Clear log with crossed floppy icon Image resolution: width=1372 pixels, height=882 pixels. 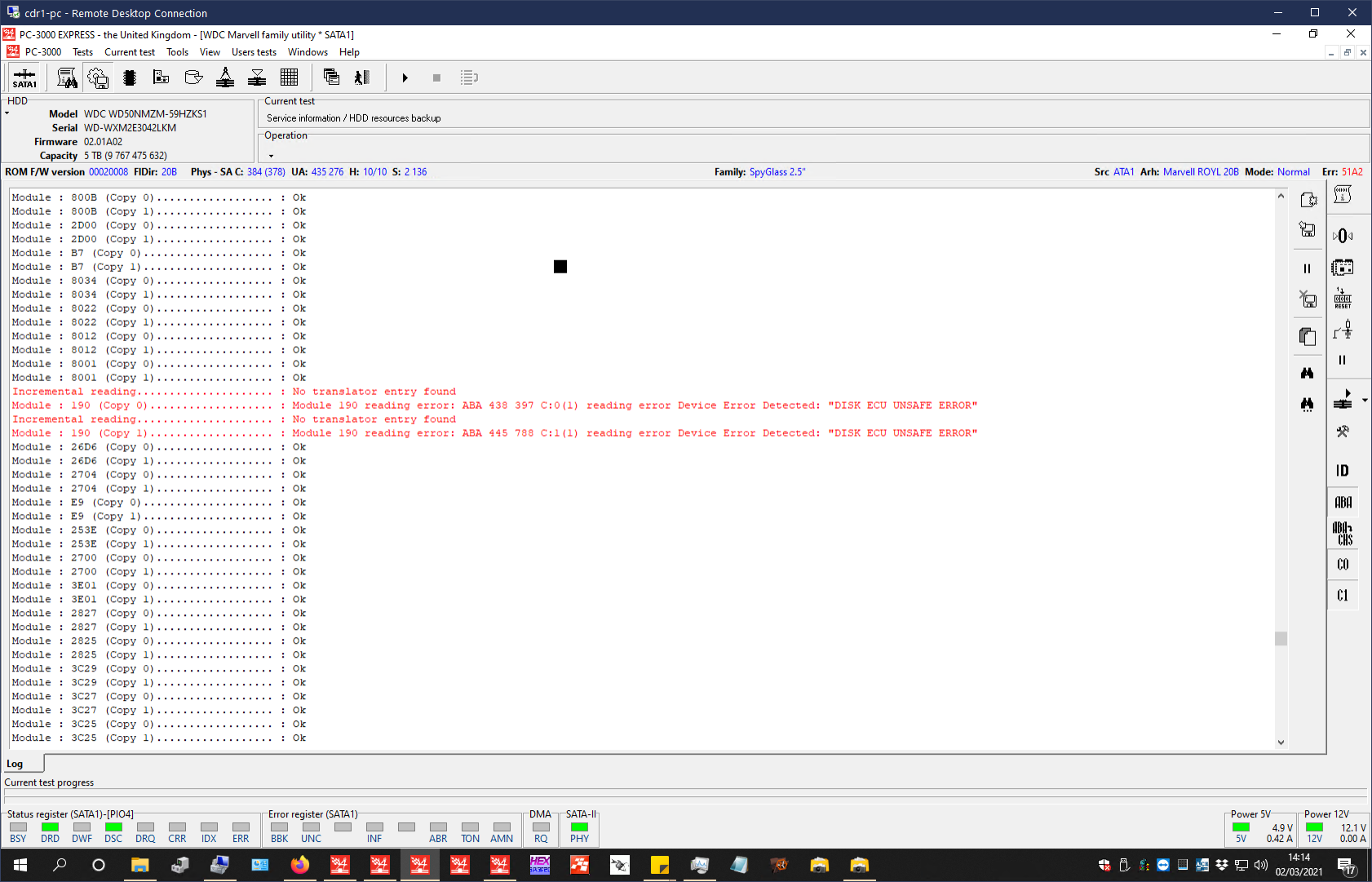(1308, 299)
